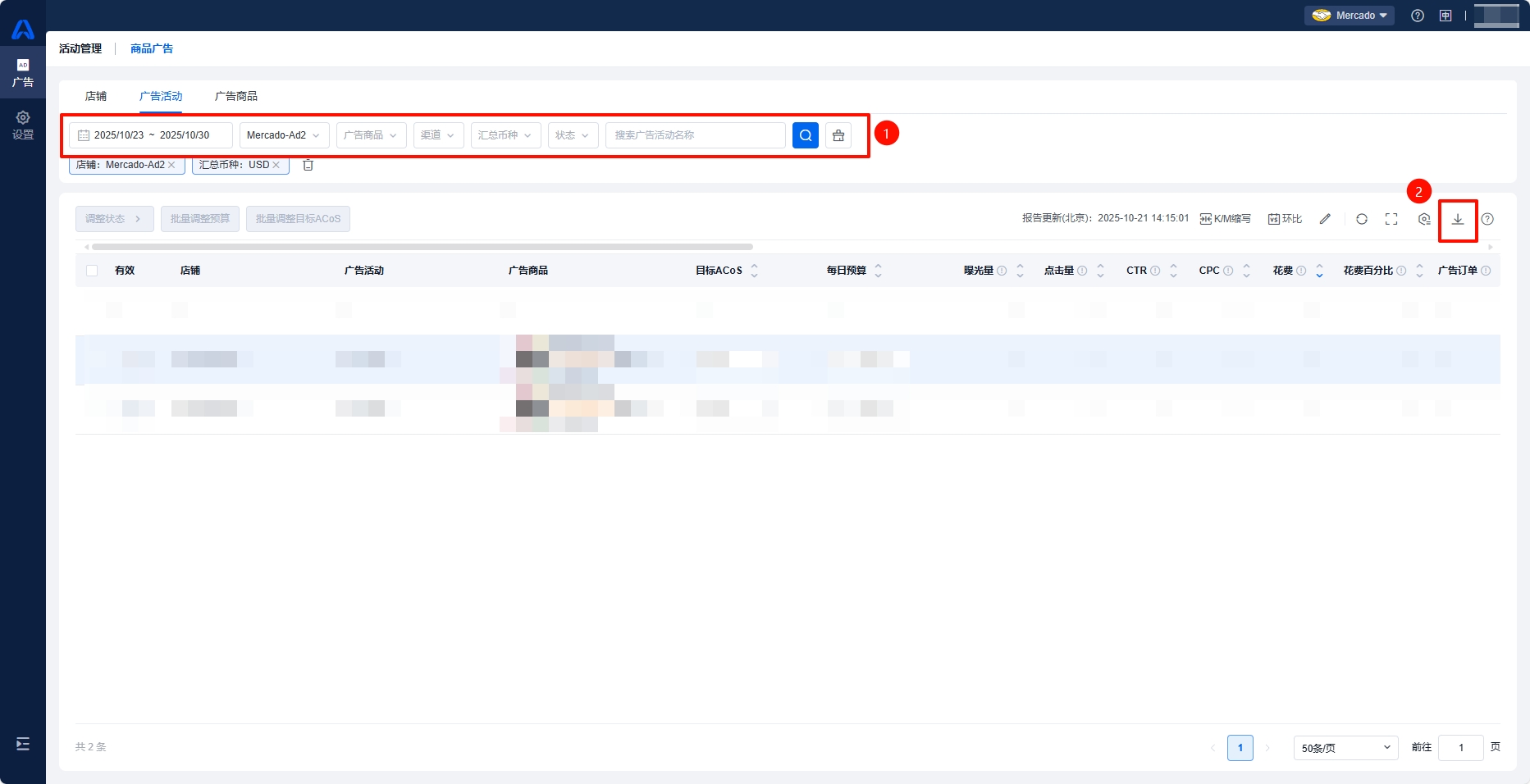
Task: Enter fullscreen mode with the expand icon
Action: pos(1391,219)
